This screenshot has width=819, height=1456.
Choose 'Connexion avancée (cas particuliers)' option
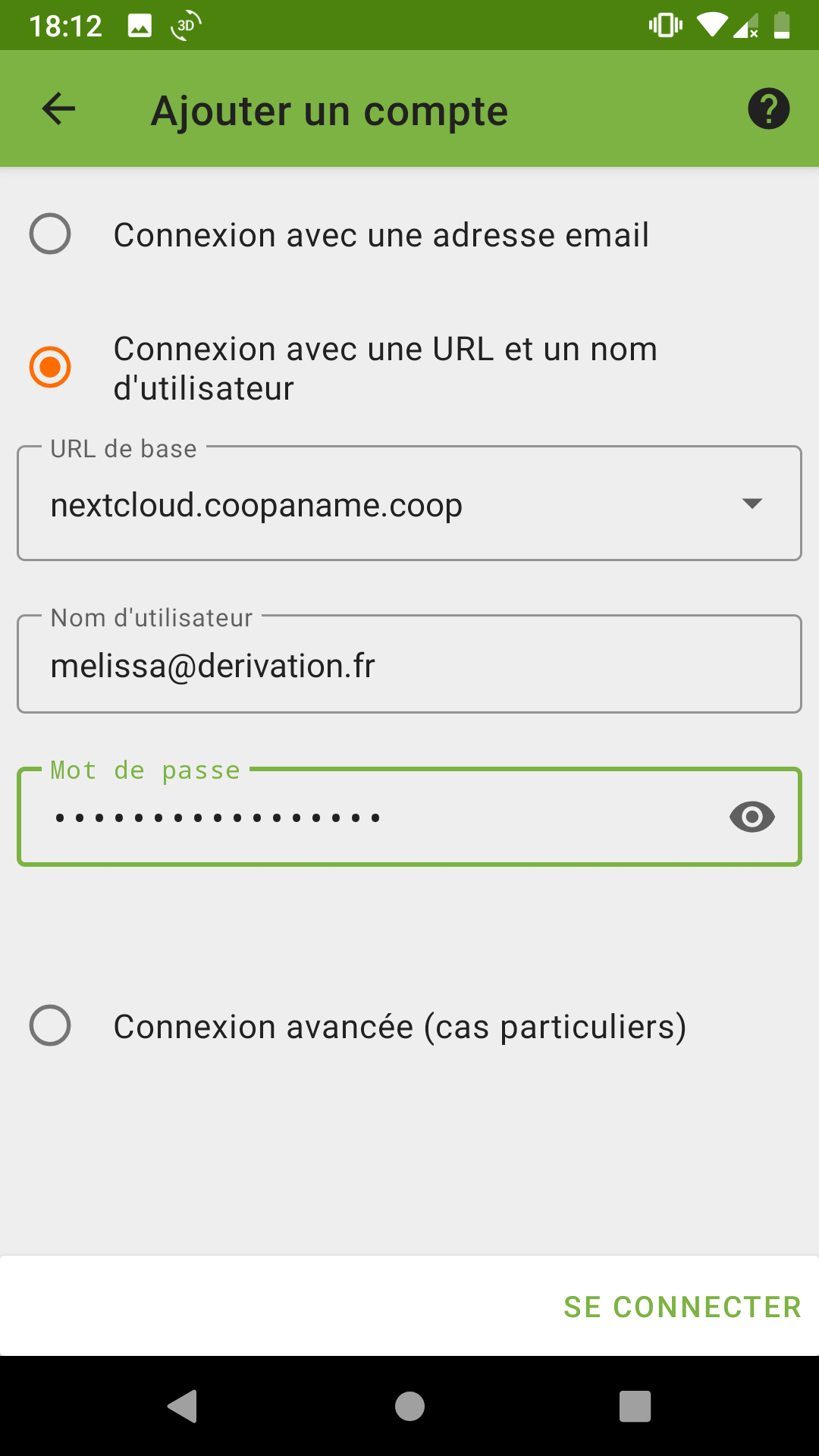click(x=50, y=1026)
